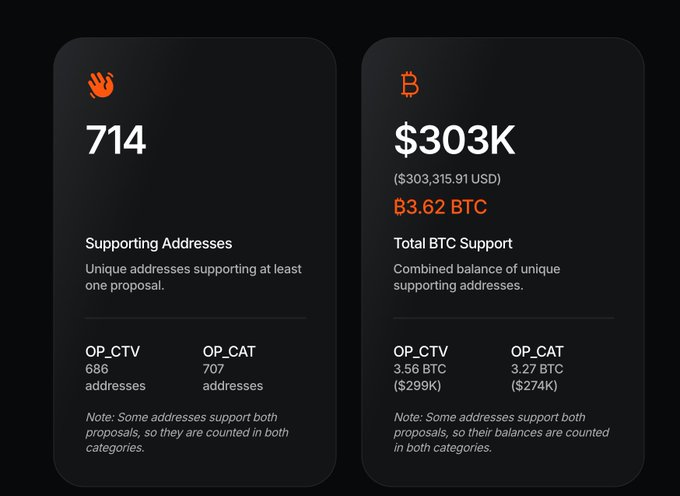Click the 3.27 BTC ($274K) value
The image size is (680, 496).
coord(537,377)
